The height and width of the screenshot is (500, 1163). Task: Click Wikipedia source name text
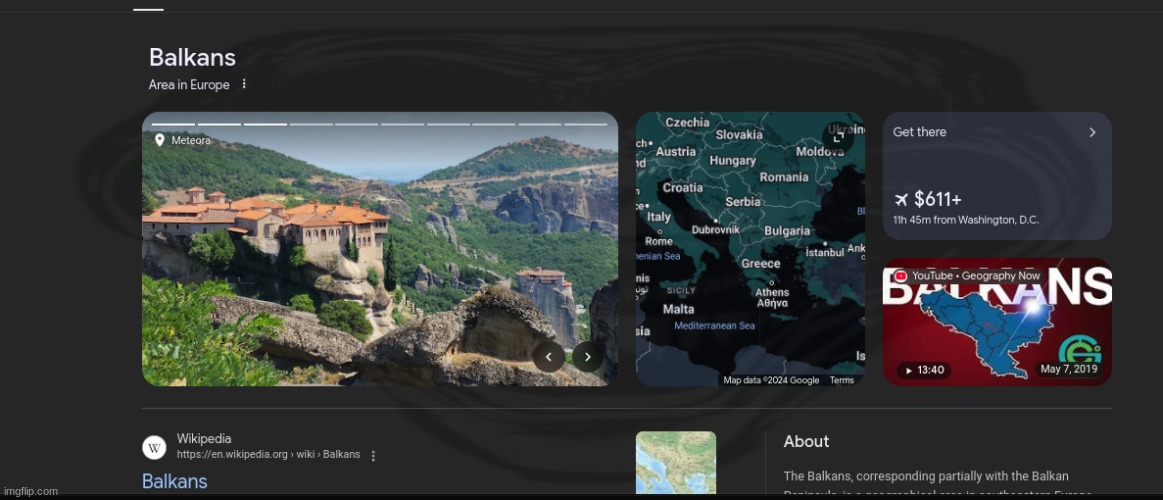[204, 438]
